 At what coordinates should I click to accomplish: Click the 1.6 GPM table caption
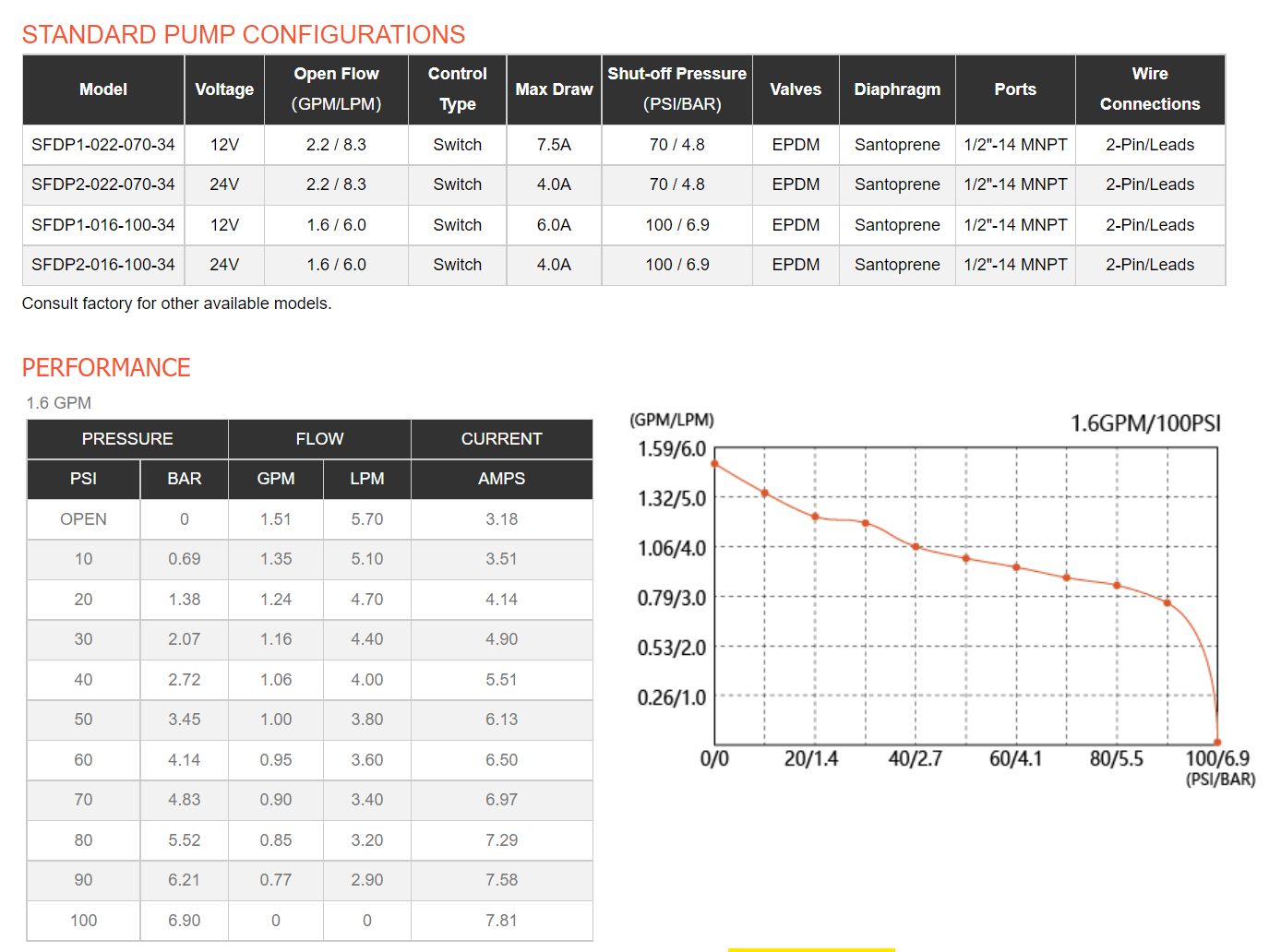click(59, 403)
